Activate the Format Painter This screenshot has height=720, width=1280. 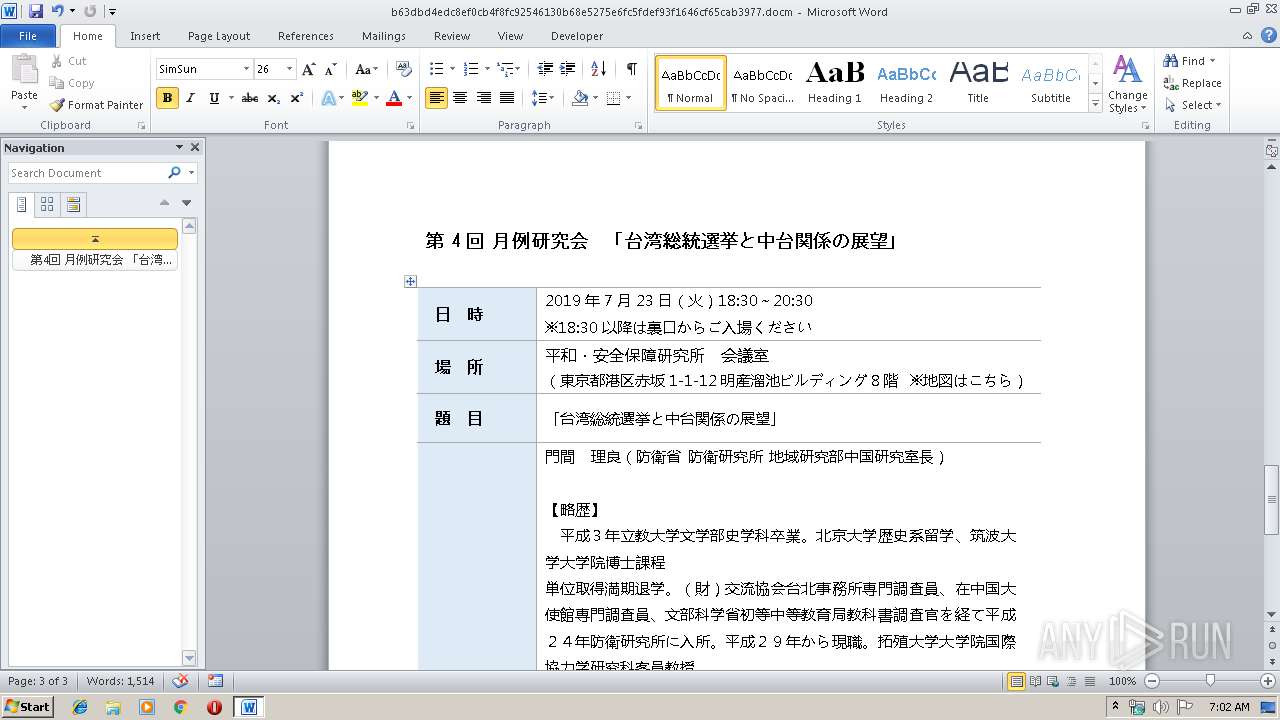point(96,105)
